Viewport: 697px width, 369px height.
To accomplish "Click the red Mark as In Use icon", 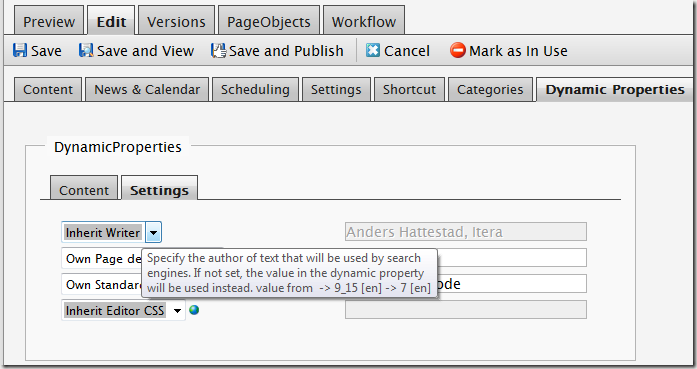I will click(x=457, y=50).
